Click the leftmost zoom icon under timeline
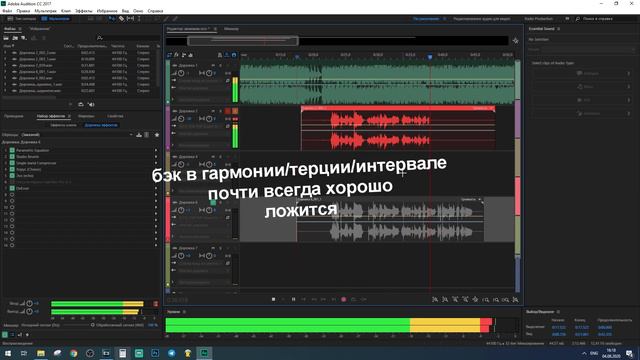Screen dimensions: 640x360 435,300
